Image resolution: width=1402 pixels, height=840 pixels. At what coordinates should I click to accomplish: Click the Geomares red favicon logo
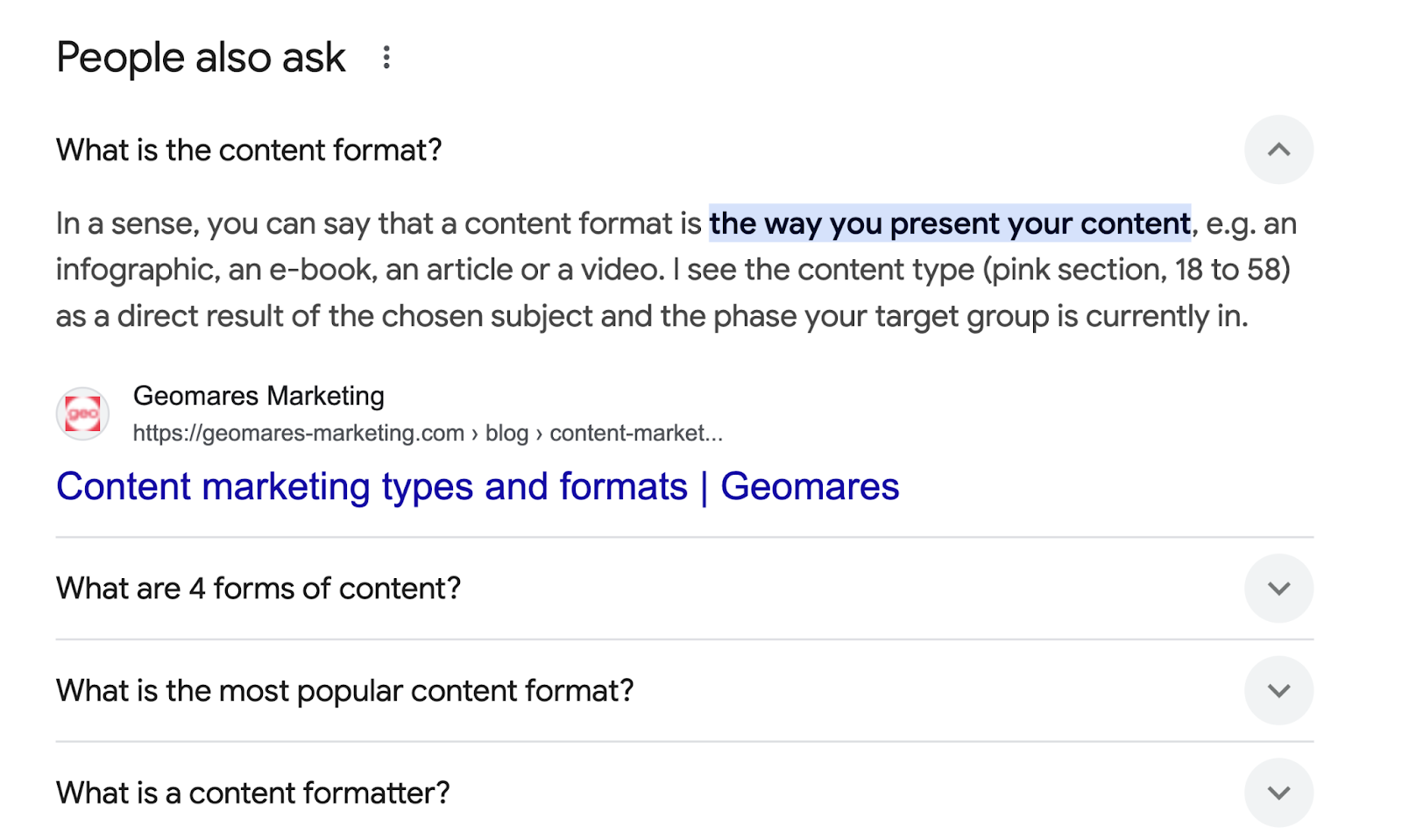coord(82,413)
